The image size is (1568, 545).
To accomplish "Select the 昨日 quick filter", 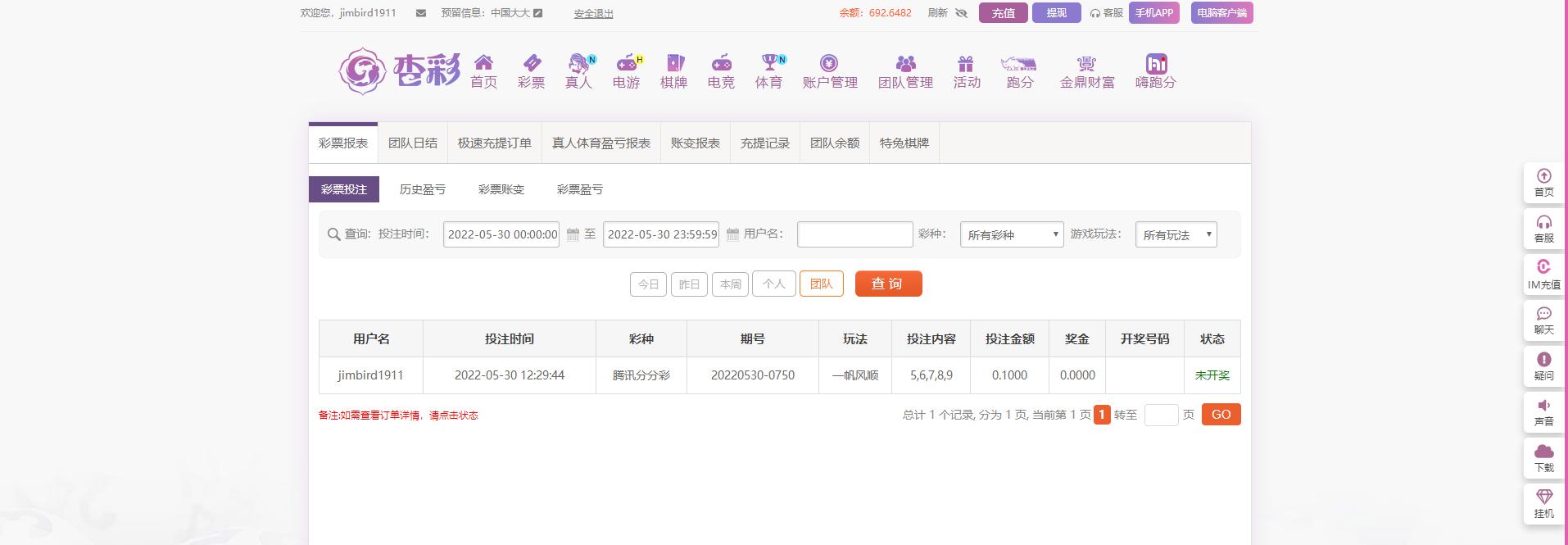I will [689, 284].
